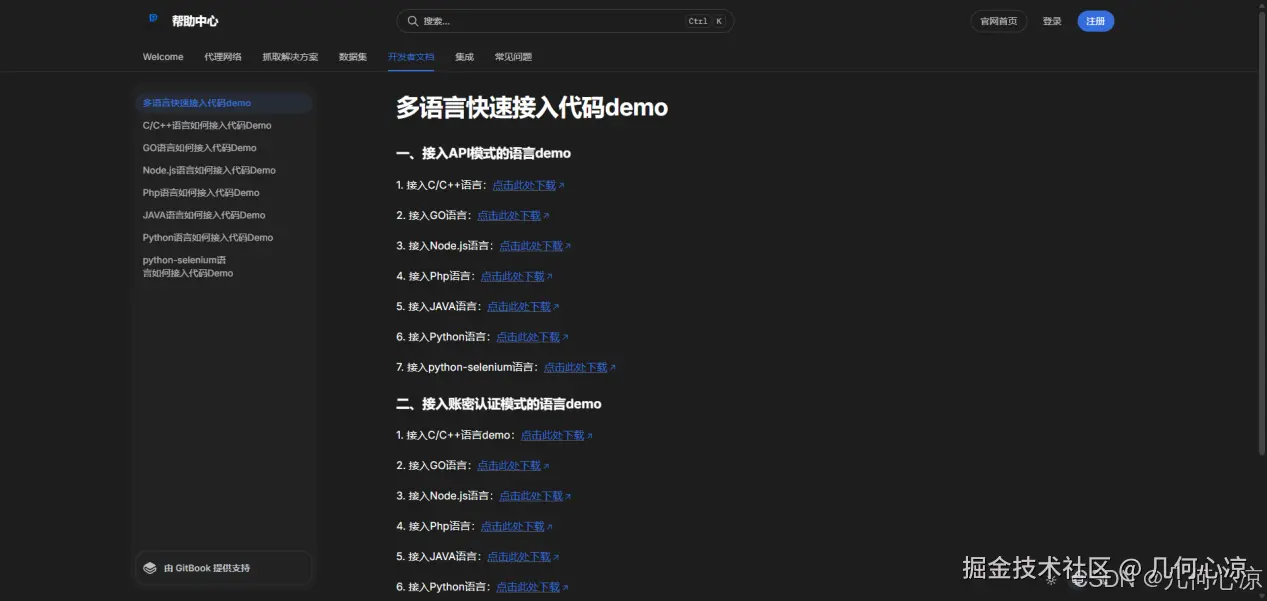Open Node.js download link under 账密认证模式
This screenshot has height=601, width=1267.
[x=530, y=495]
